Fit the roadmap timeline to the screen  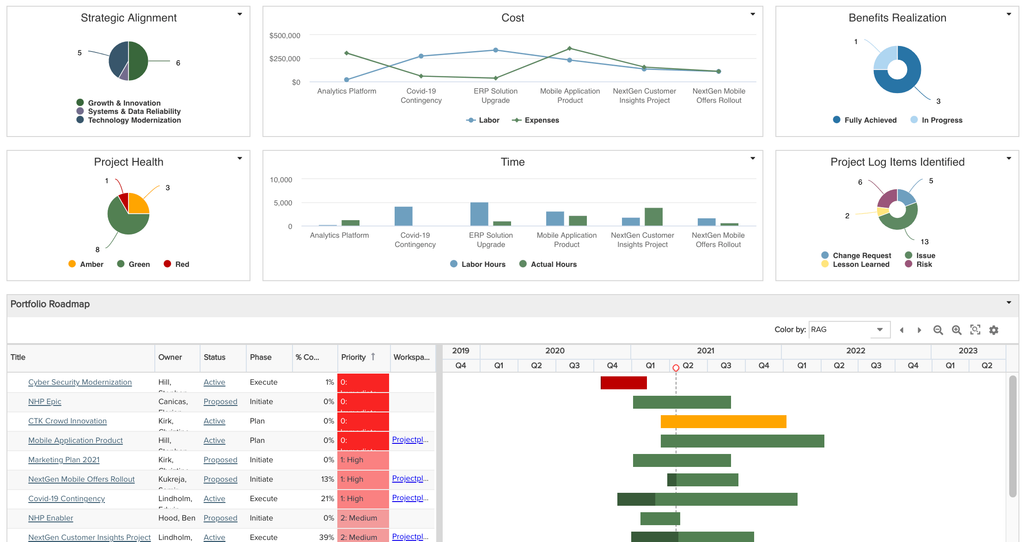975,330
